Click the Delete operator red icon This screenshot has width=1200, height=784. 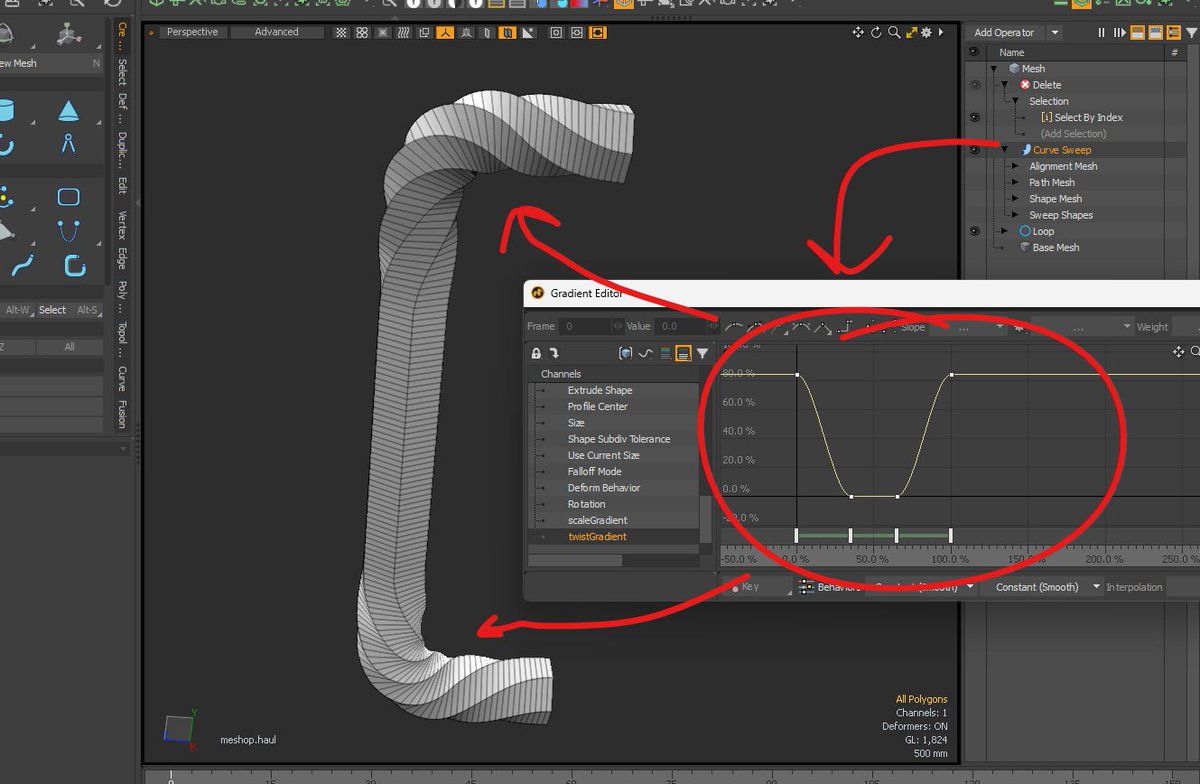[x=1025, y=85]
